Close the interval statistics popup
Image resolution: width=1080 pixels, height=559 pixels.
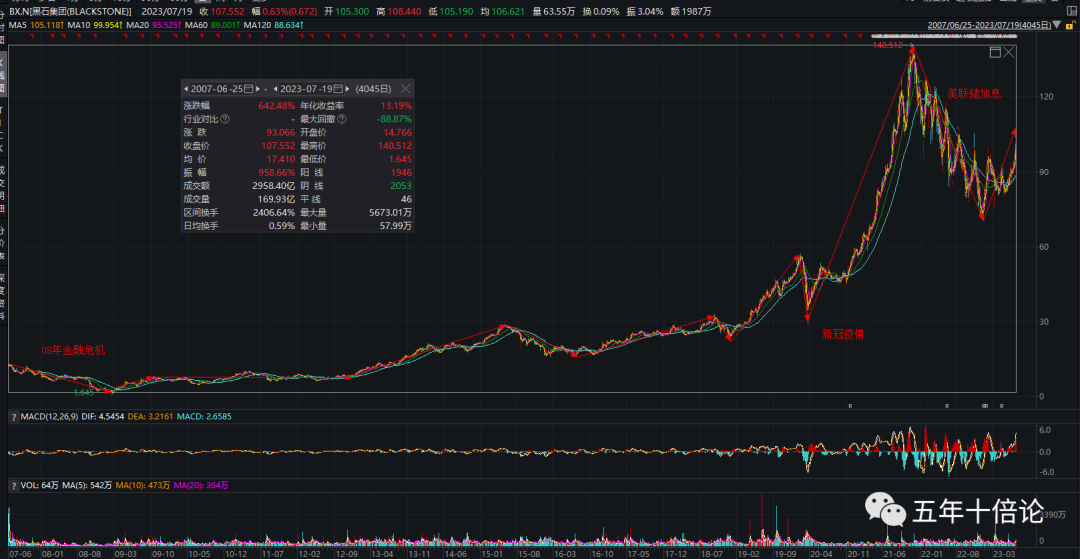(406, 89)
